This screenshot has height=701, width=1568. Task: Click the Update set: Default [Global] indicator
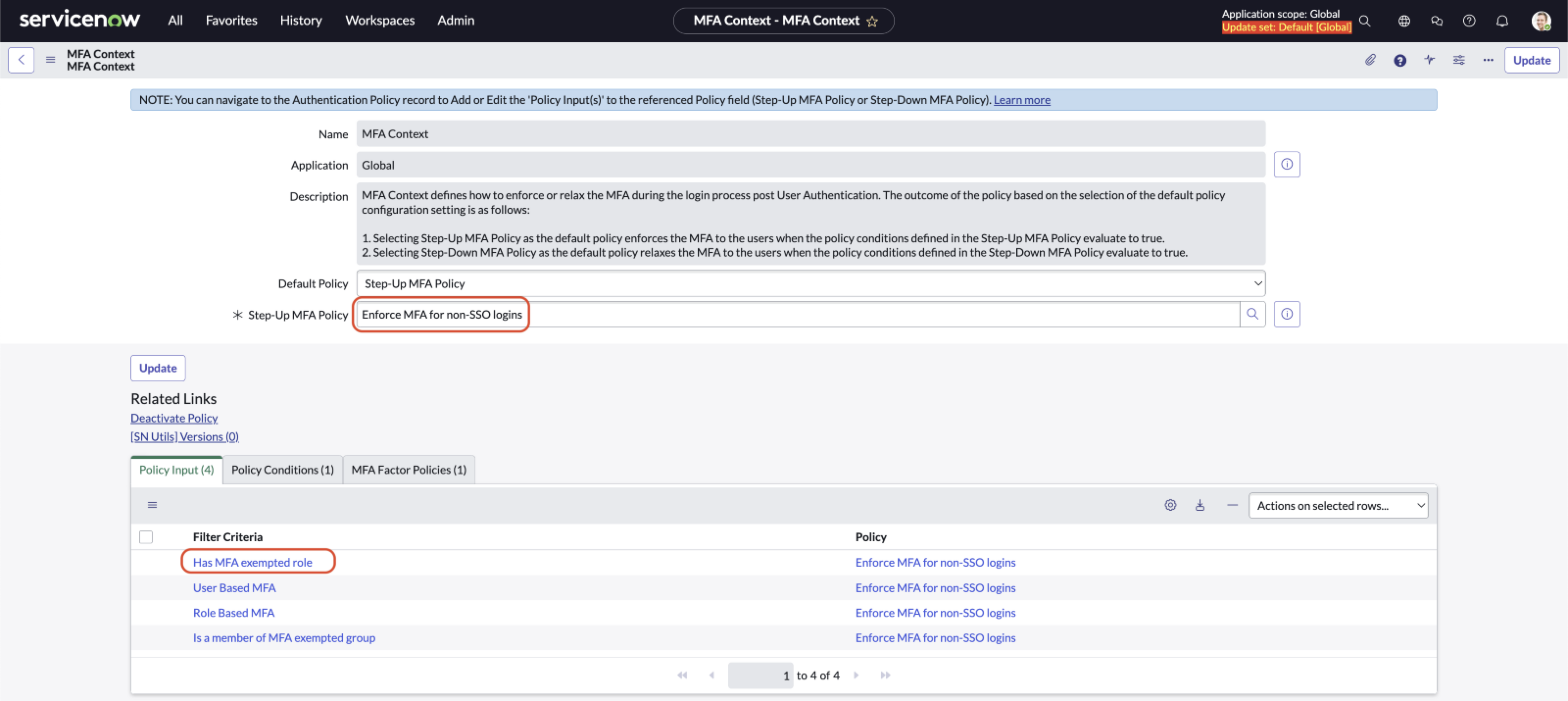[x=1286, y=27]
